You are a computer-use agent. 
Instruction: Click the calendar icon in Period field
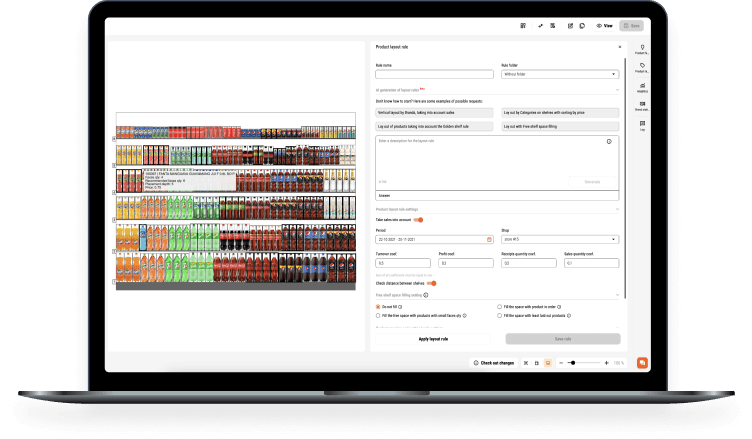click(x=489, y=240)
